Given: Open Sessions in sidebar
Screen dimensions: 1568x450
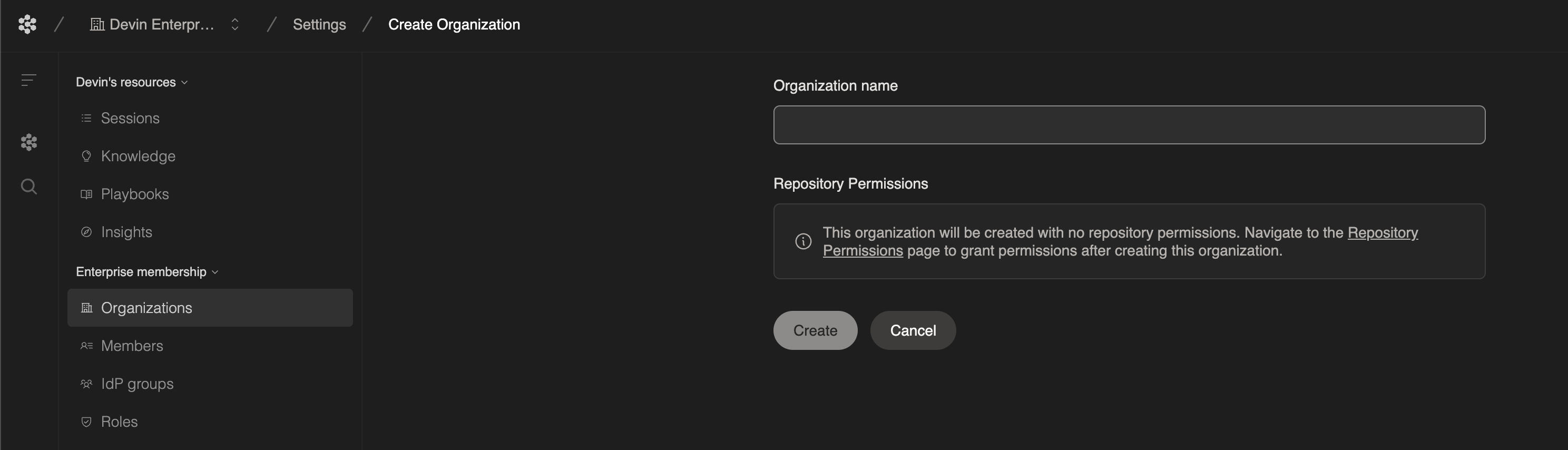Looking at the screenshot, I should (x=210, y=118).
